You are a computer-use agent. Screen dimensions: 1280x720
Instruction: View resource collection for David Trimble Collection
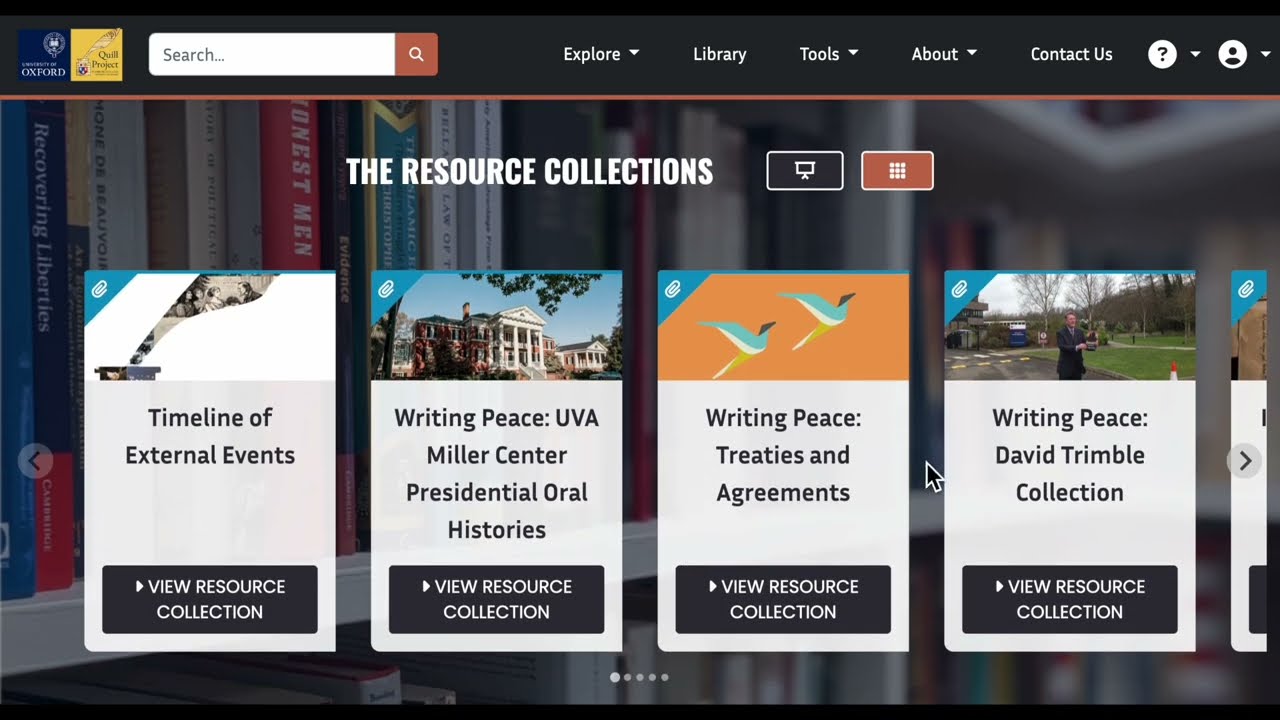(x=1070, y=599)
